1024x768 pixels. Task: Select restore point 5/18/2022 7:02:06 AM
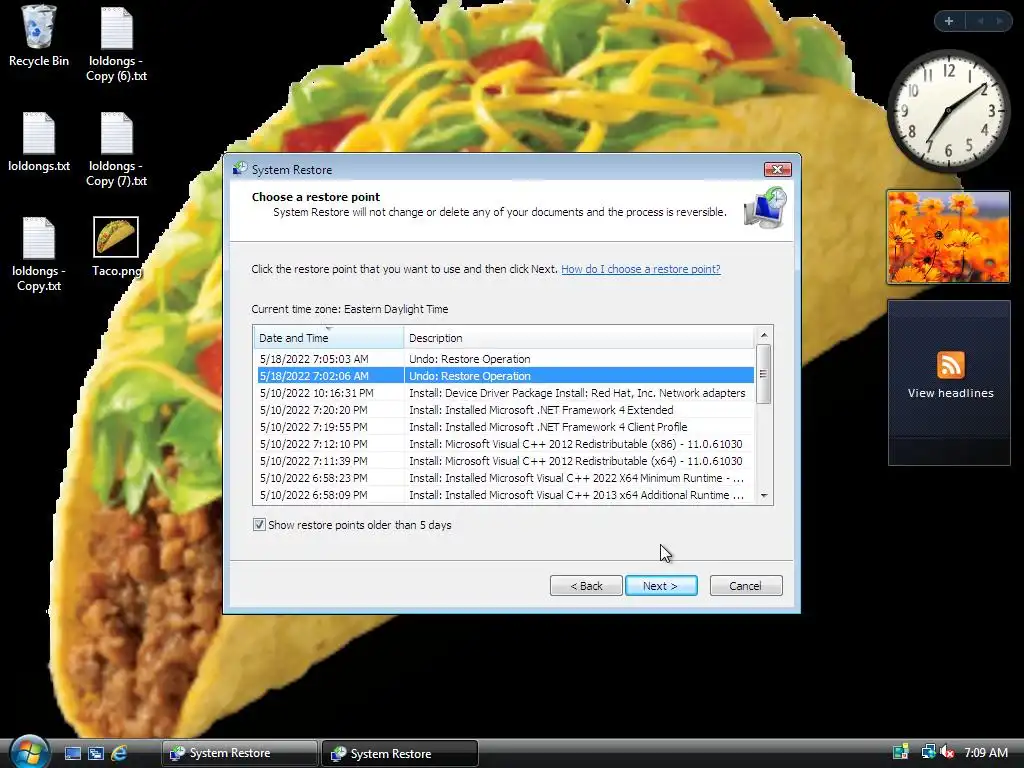pos(504,376)
